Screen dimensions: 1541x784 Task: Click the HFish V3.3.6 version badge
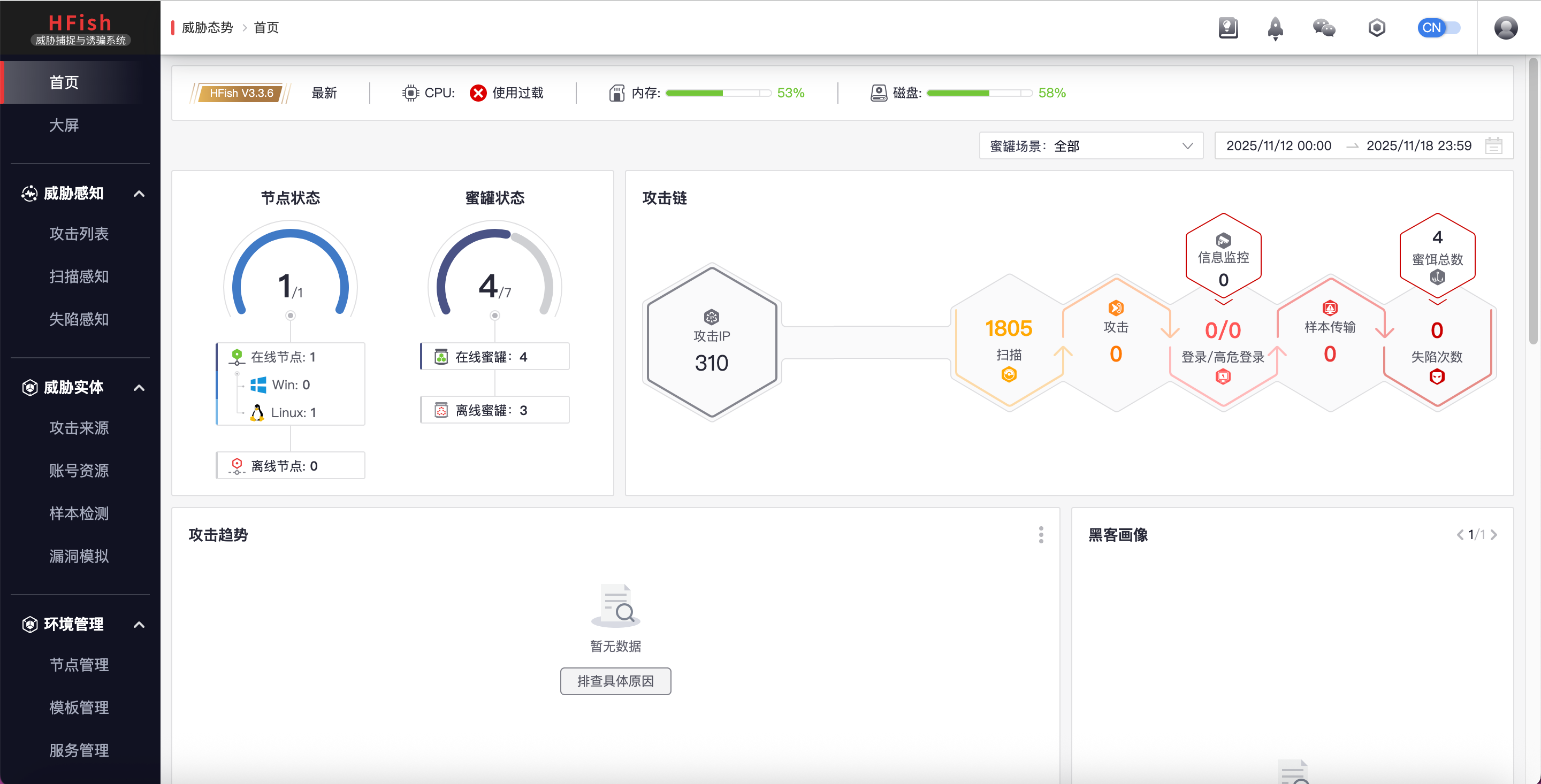click(x=241, y=93)
